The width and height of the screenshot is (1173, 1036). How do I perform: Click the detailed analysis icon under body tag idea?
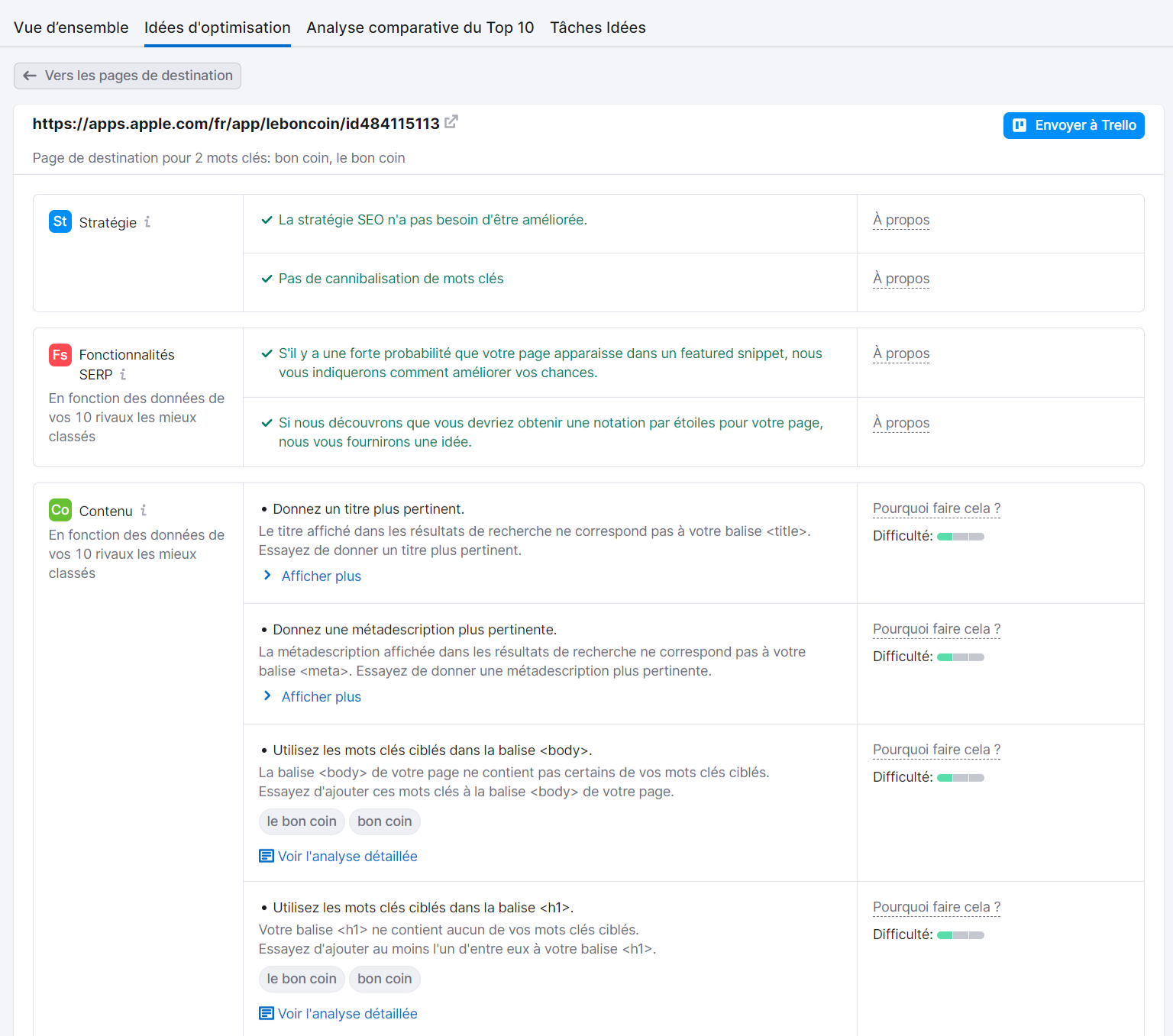(x=267, y=856)
